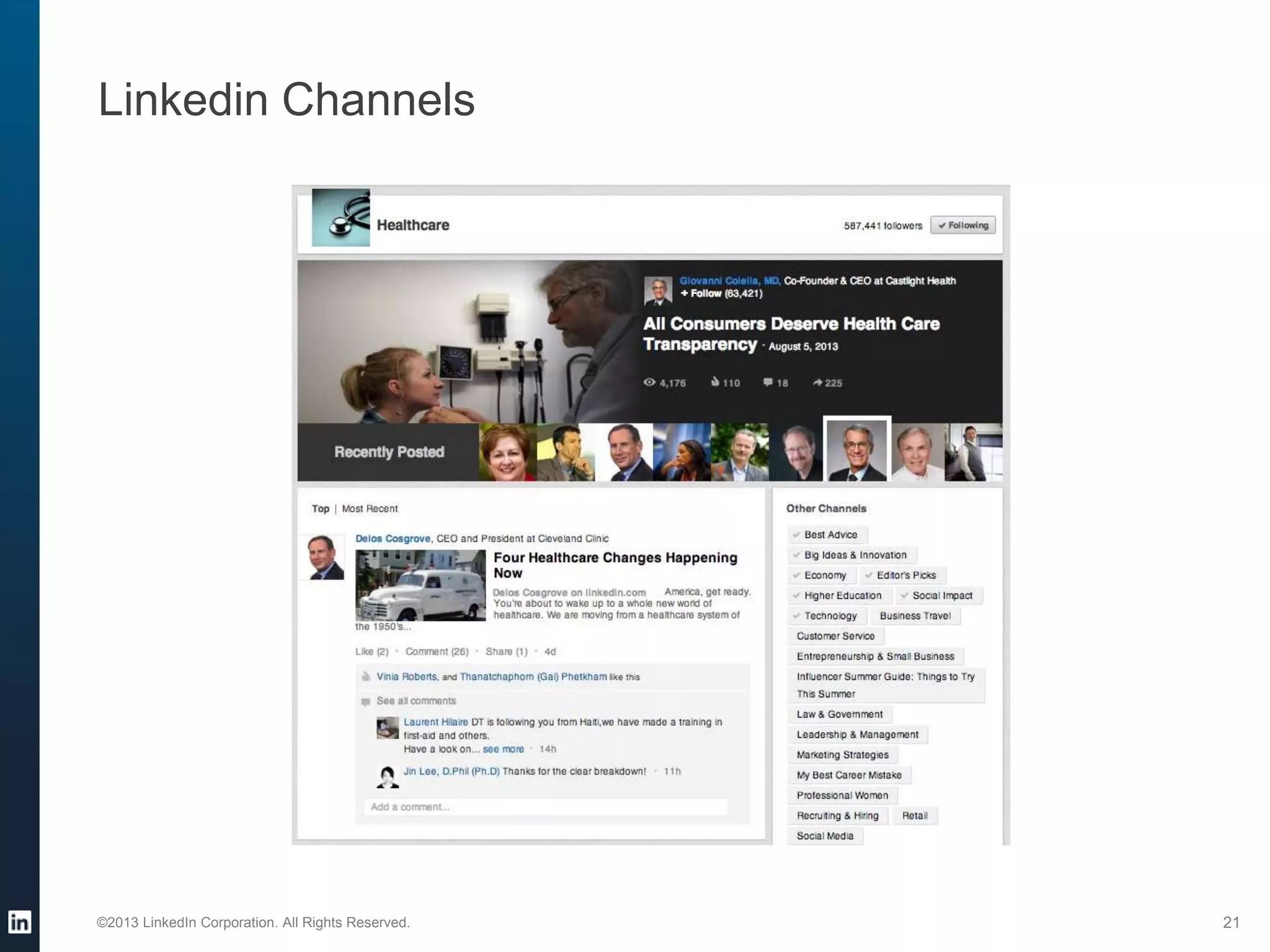Select the red-haired woman thumbnail in Recently Posted
The width and height of the screenshot is (1270, 952).
point(508,452)
